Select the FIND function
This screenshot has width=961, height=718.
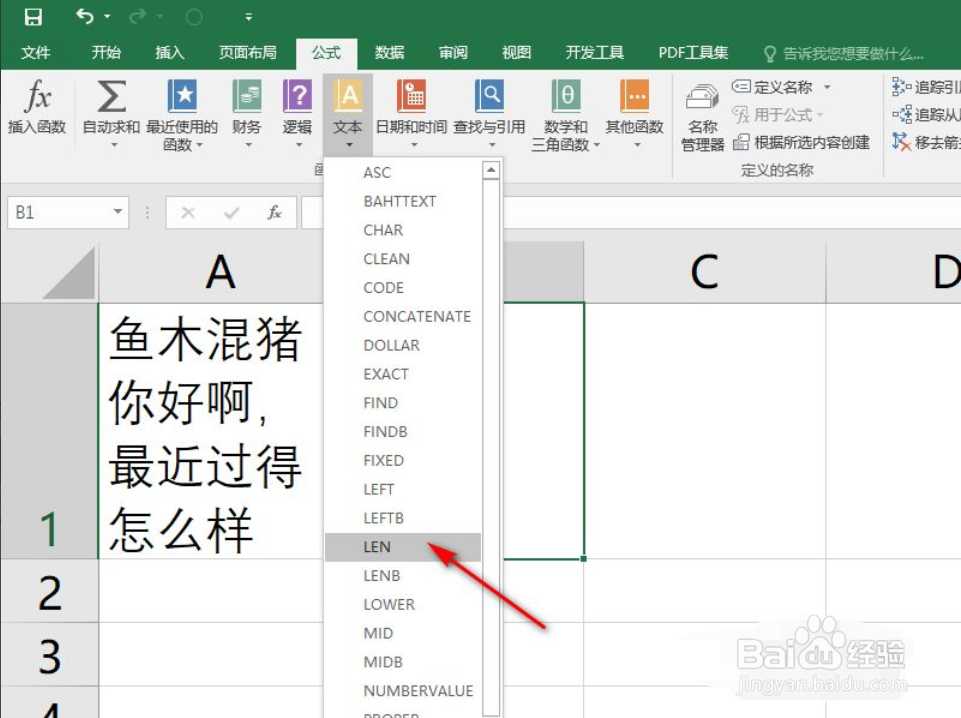click(403, 403)
